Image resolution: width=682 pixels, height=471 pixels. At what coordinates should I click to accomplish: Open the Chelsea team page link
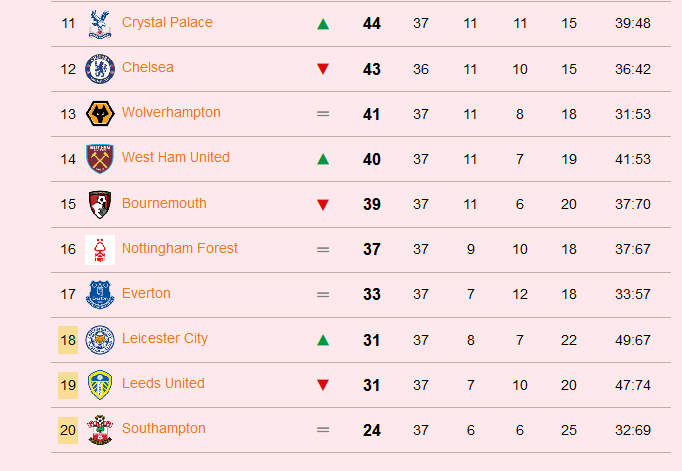[x=147, y=67]
